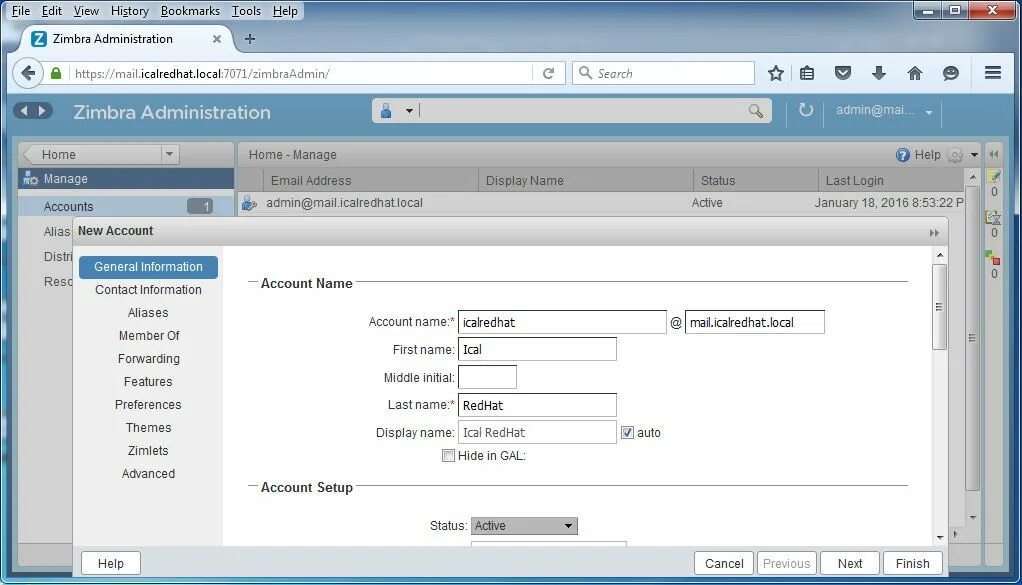Click the admin account row icon

249,203
